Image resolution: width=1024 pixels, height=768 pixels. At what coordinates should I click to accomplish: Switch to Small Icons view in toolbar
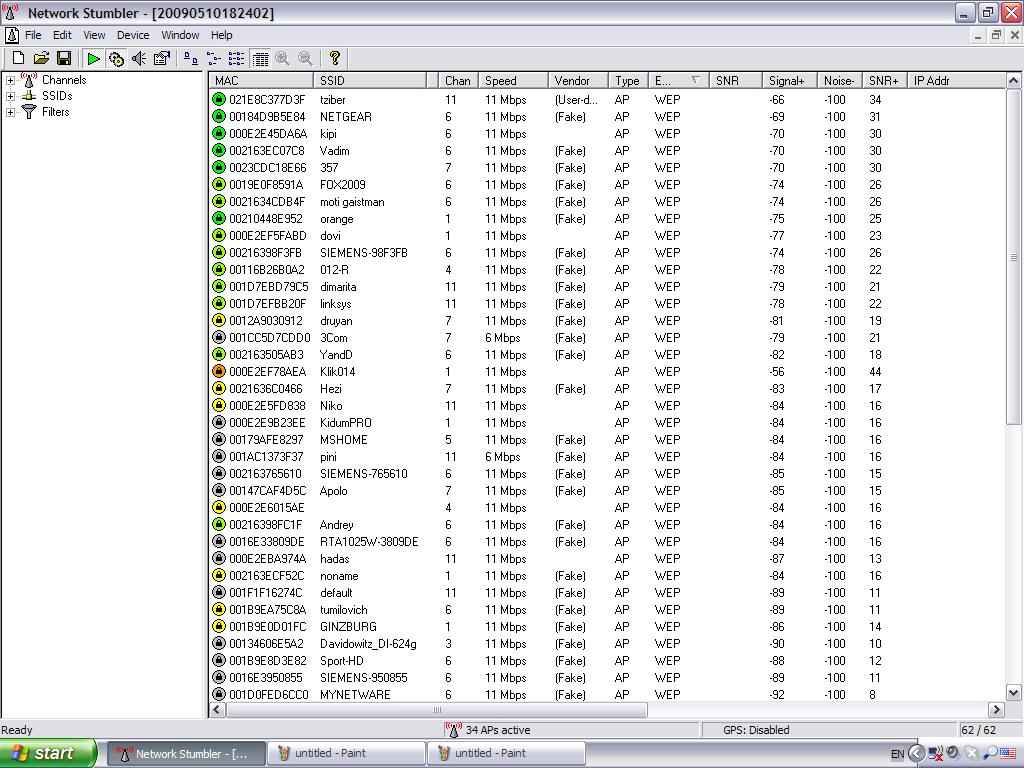[x=214, y=59]
